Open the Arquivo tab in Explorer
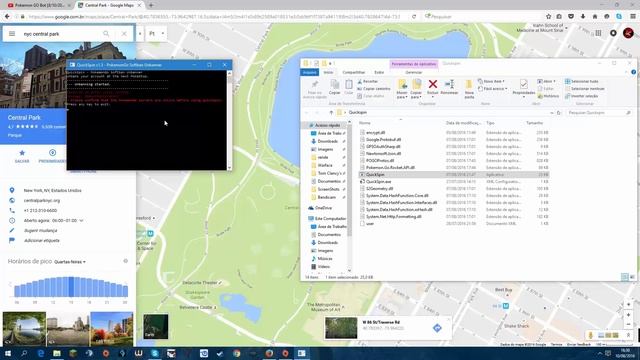Viewport: 640px width, 360px height. 309,72
